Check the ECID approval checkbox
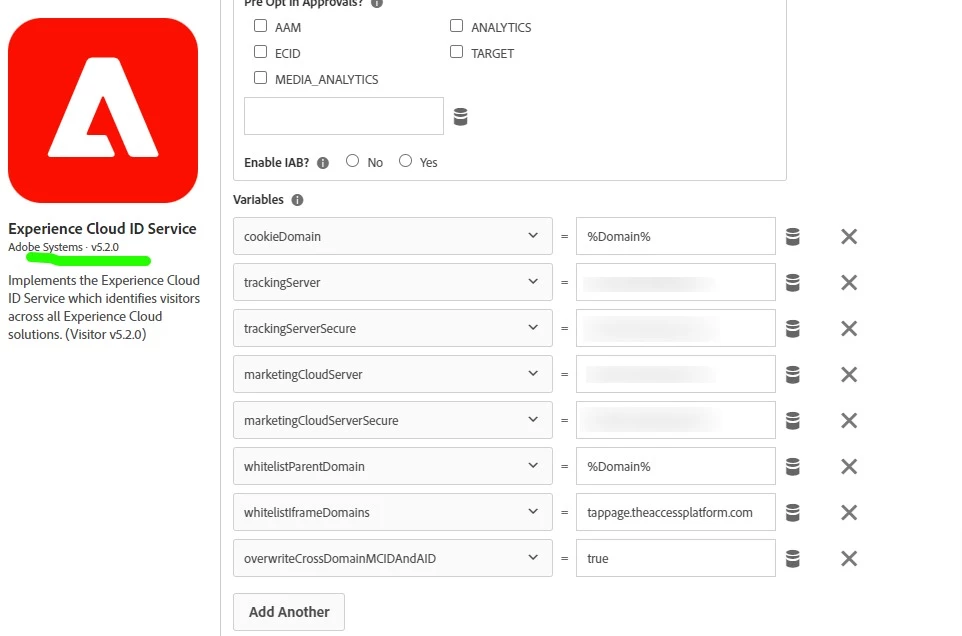The width and height of the screenshot is (962, 636). 260,52
